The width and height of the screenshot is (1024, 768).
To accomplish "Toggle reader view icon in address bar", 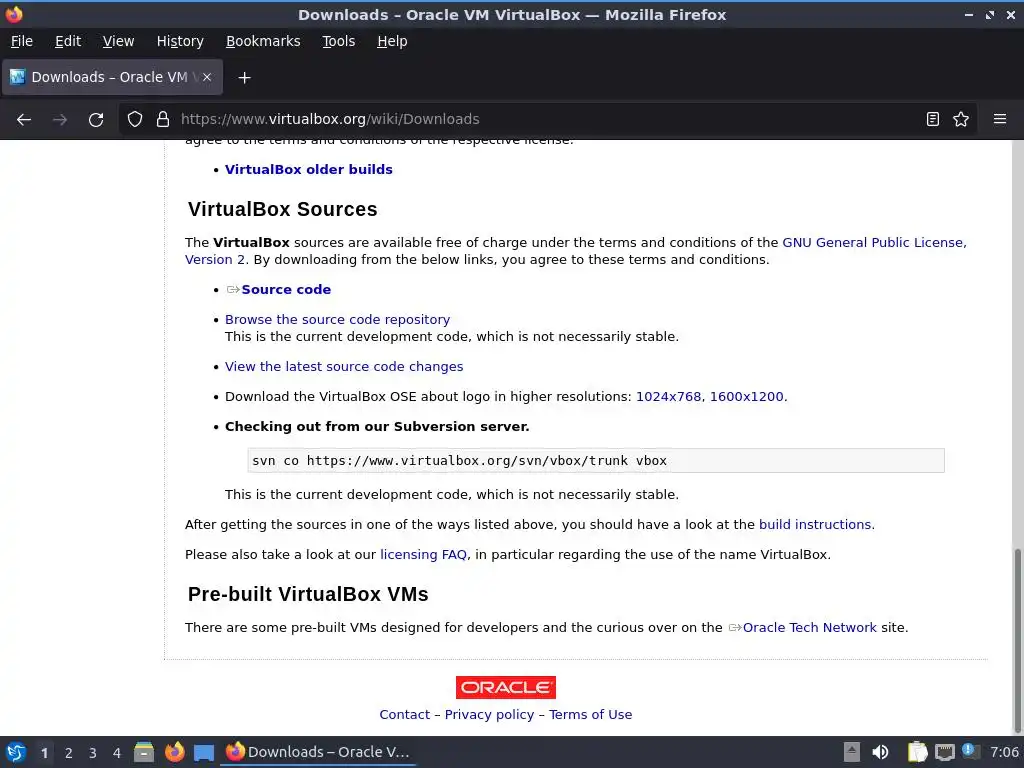I will coord(933,119).
